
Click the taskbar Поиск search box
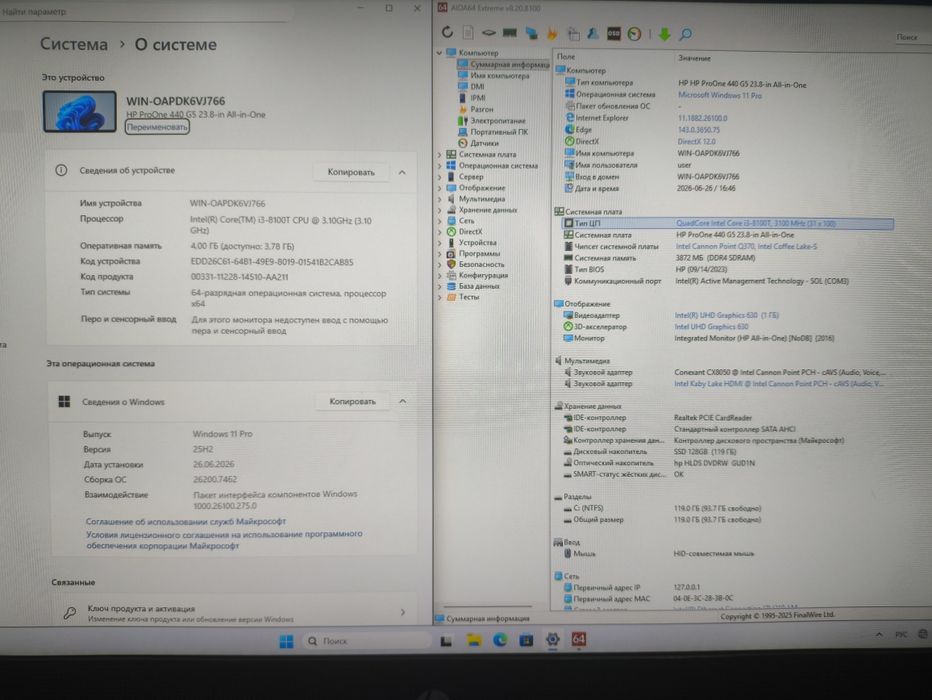[x=367, y=641]
